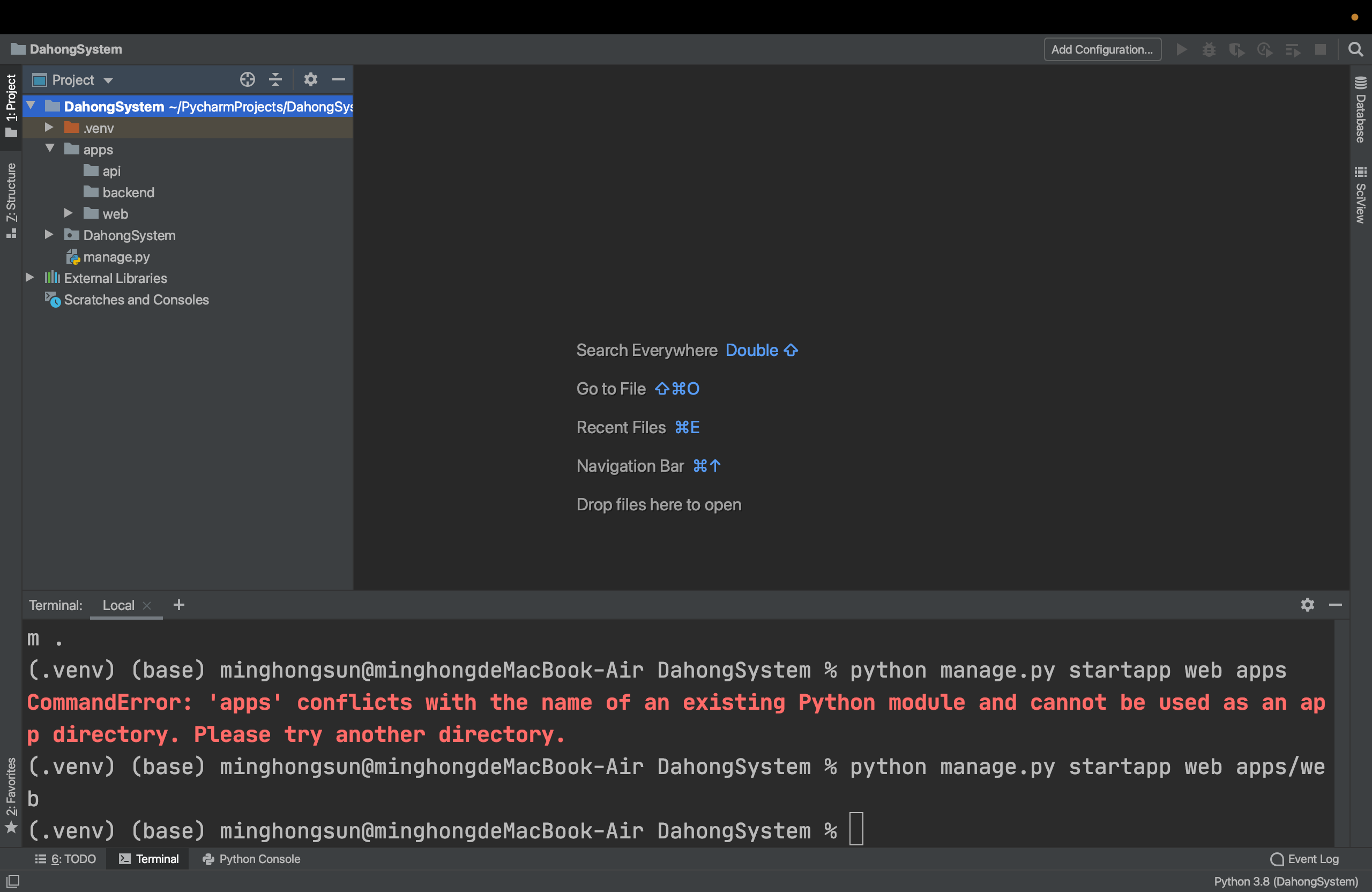
Task: Open the 2: Favorites side tab
Action: click(x=11, y=794)
